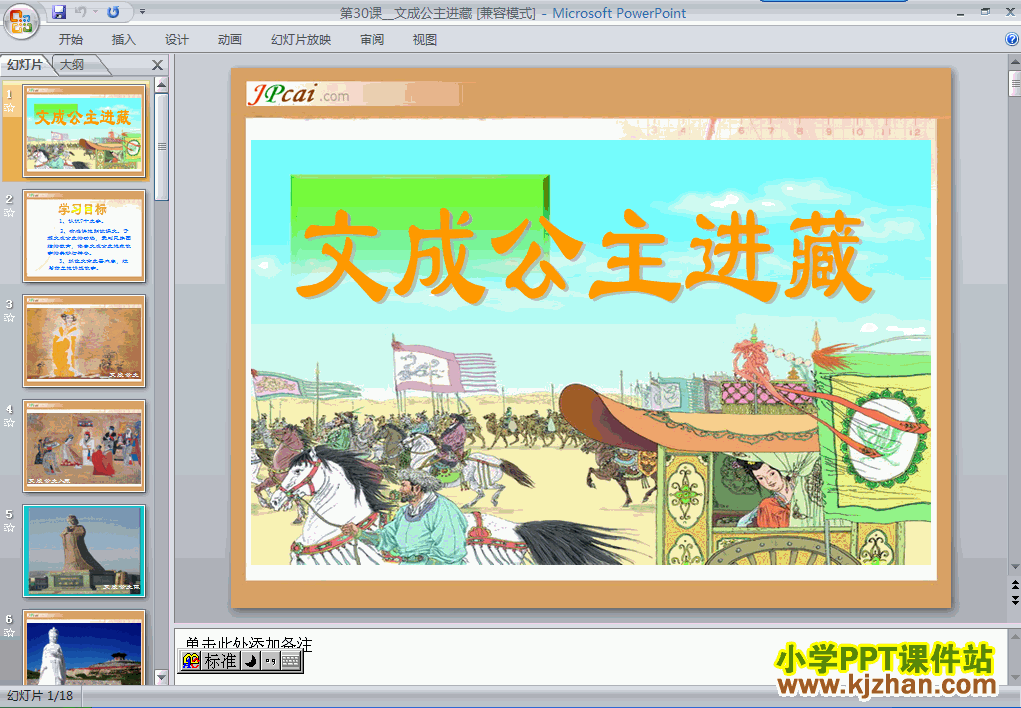The width and height of the screenshot is (1021, 708).
Task: Open the round Office button menu
Action: pos(21,21)
